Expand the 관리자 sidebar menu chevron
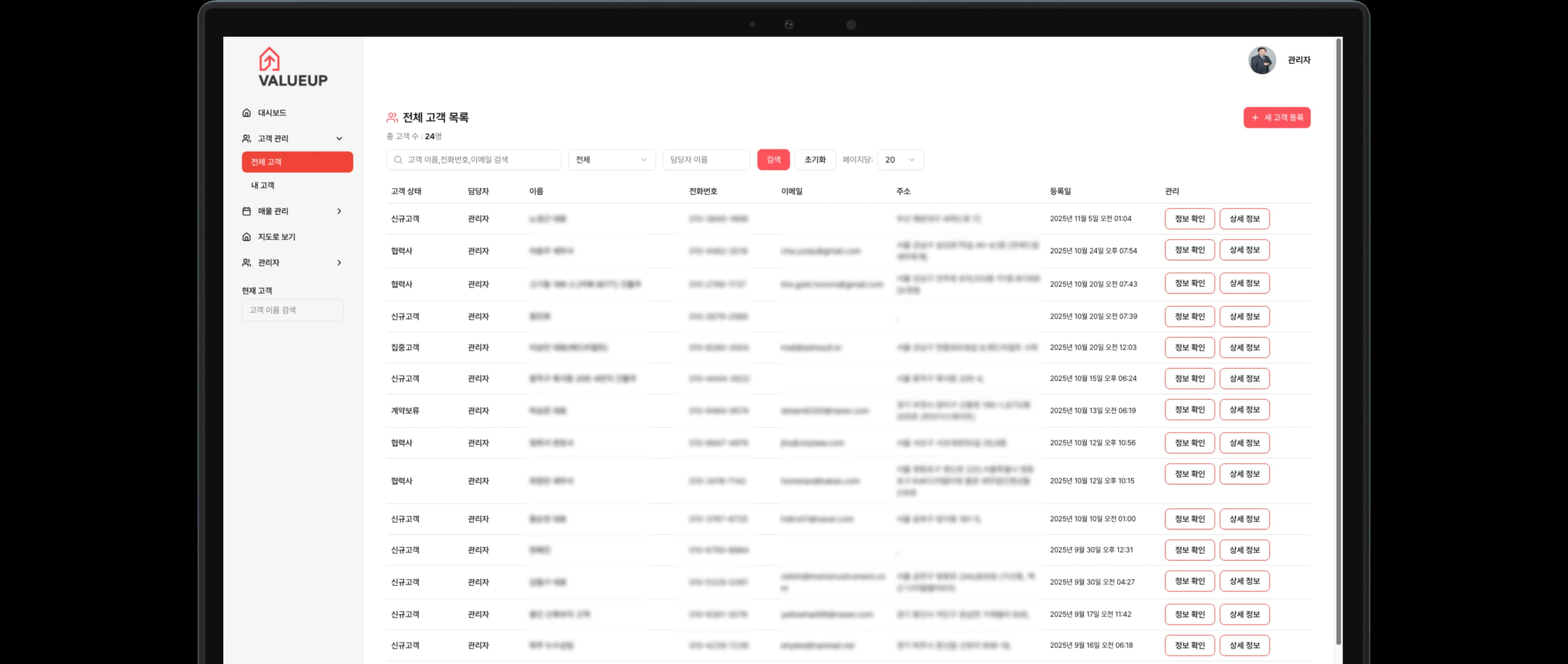Screen dimensions: 1568x664 (x=339, y=263)
